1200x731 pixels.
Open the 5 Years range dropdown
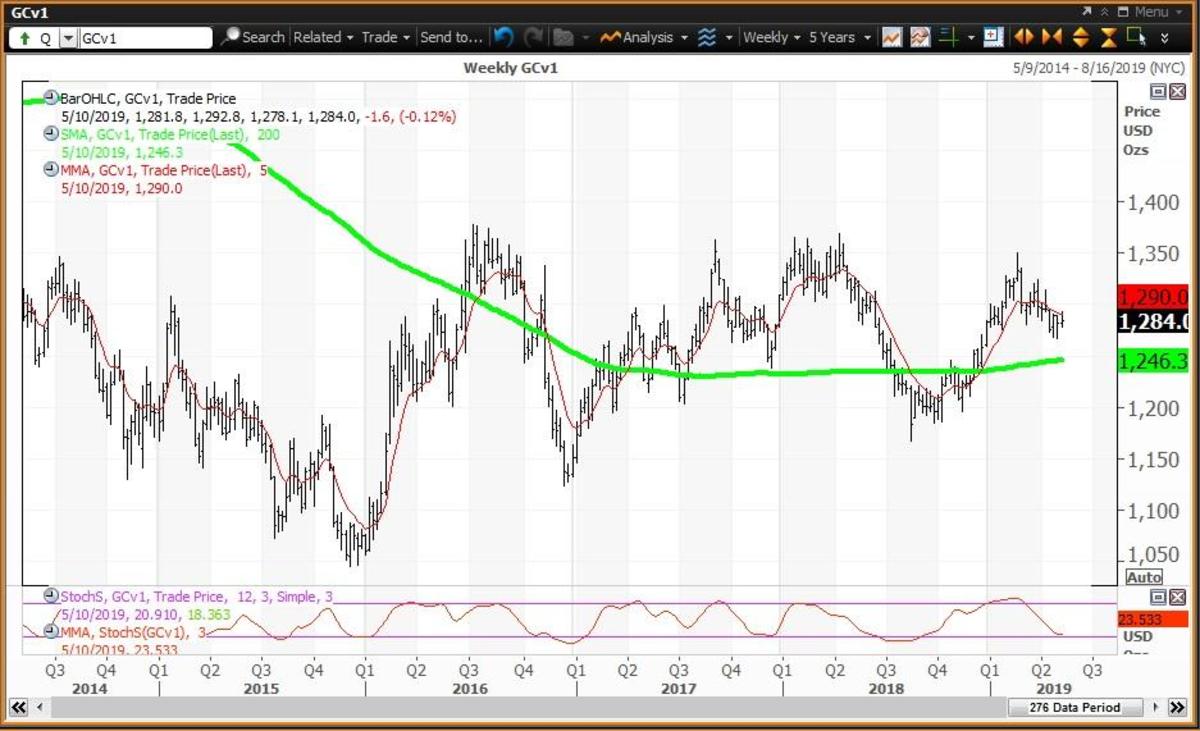(840, 37)
